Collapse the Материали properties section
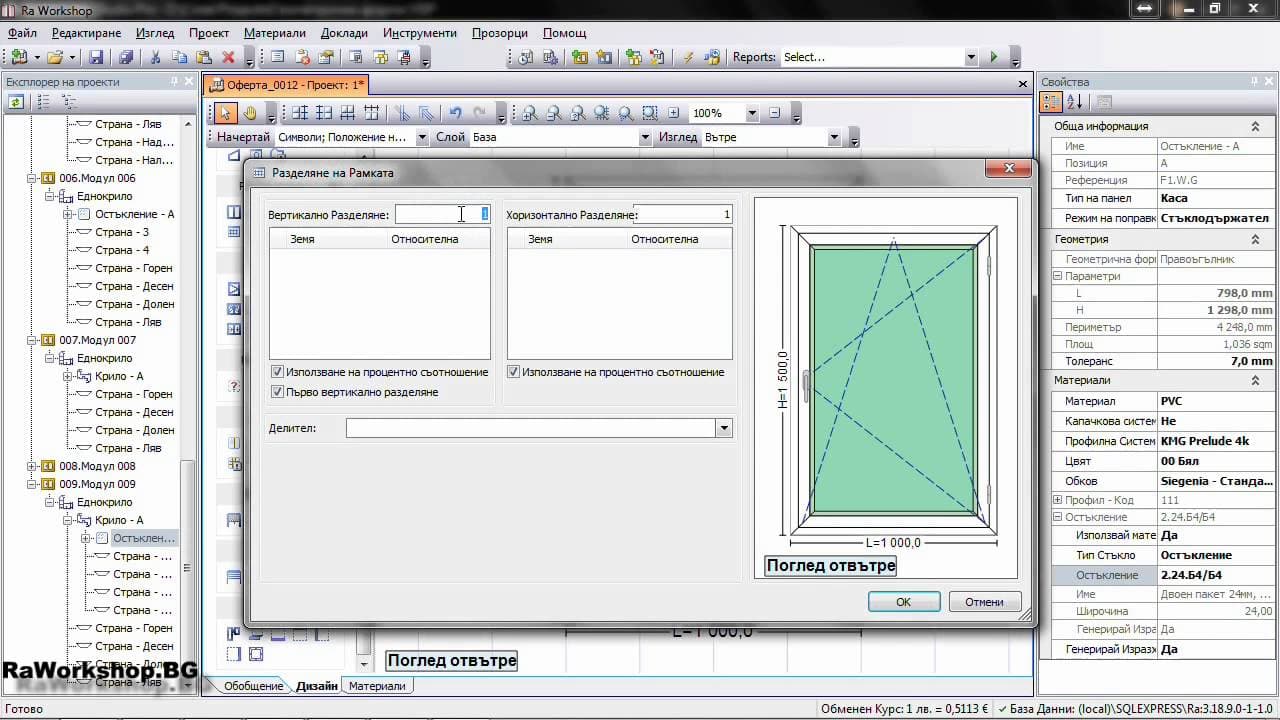 pos(1255,381)
